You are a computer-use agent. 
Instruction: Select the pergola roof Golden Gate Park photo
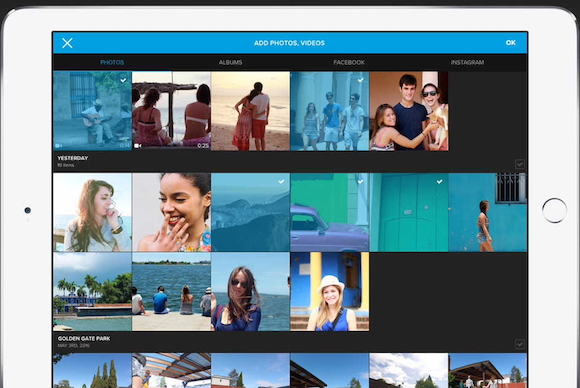(171, 370)
